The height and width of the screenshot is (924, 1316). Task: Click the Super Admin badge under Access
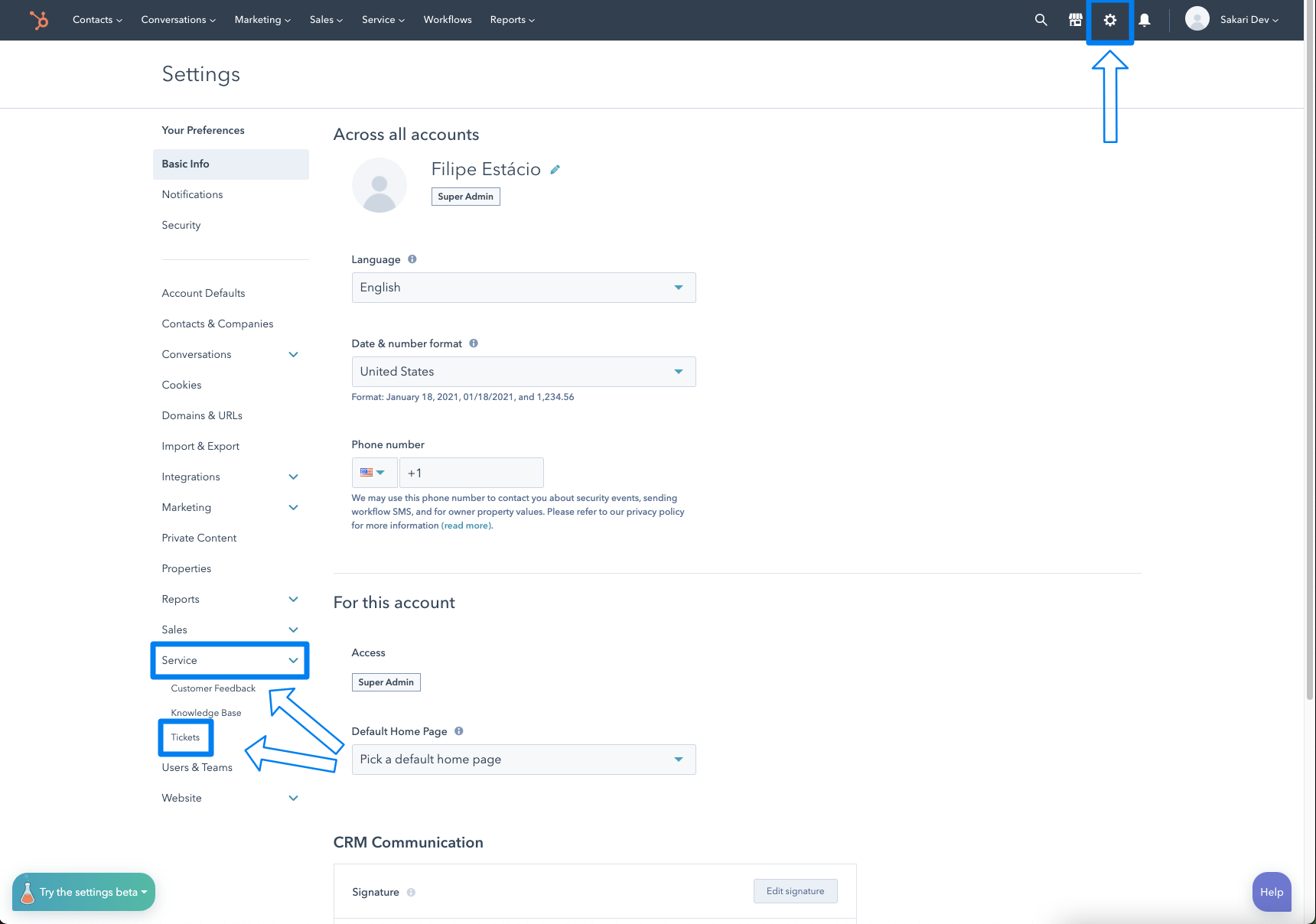pyautogui.click(x=386, y=682)
